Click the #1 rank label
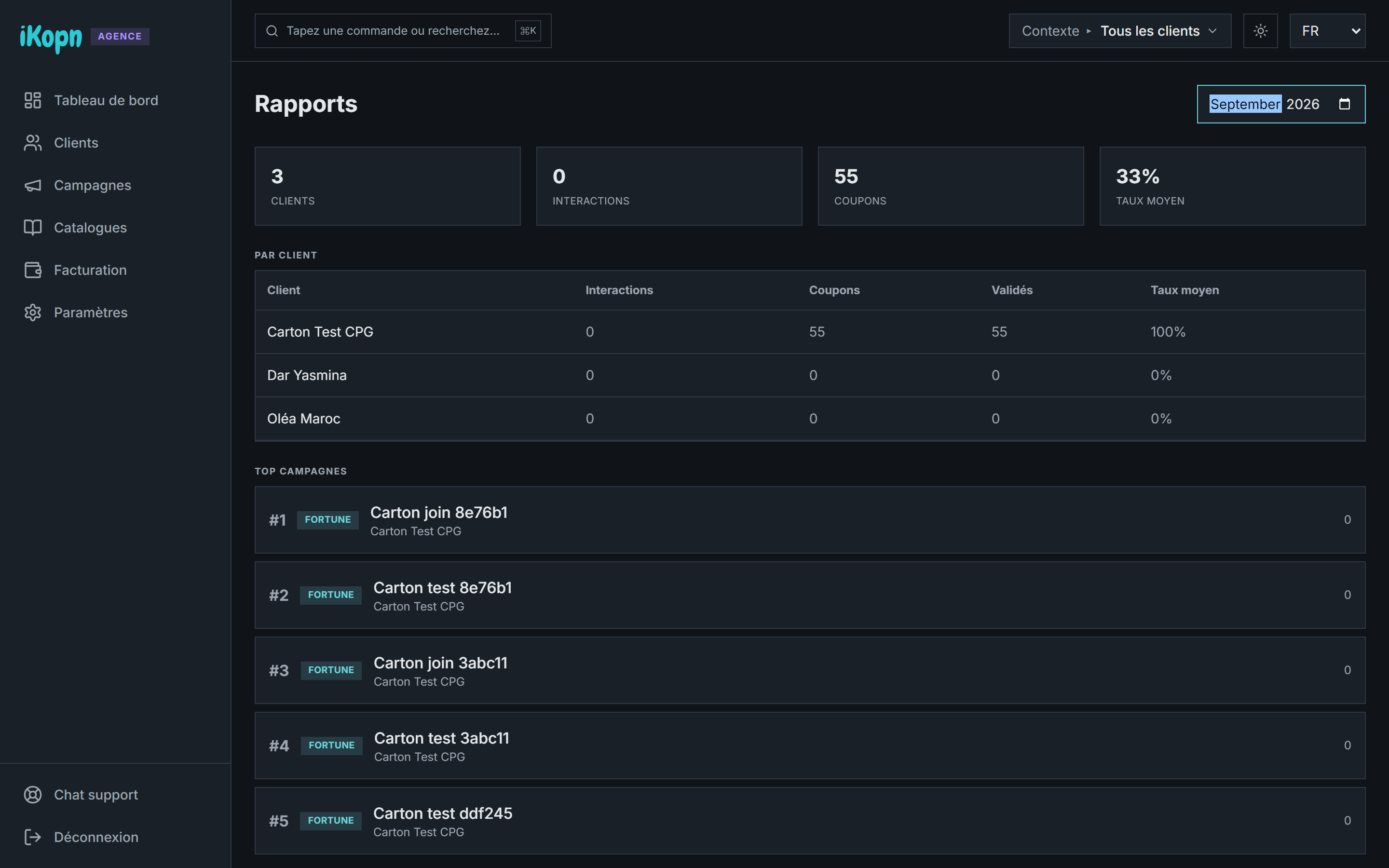 click(x=278, y=520)
